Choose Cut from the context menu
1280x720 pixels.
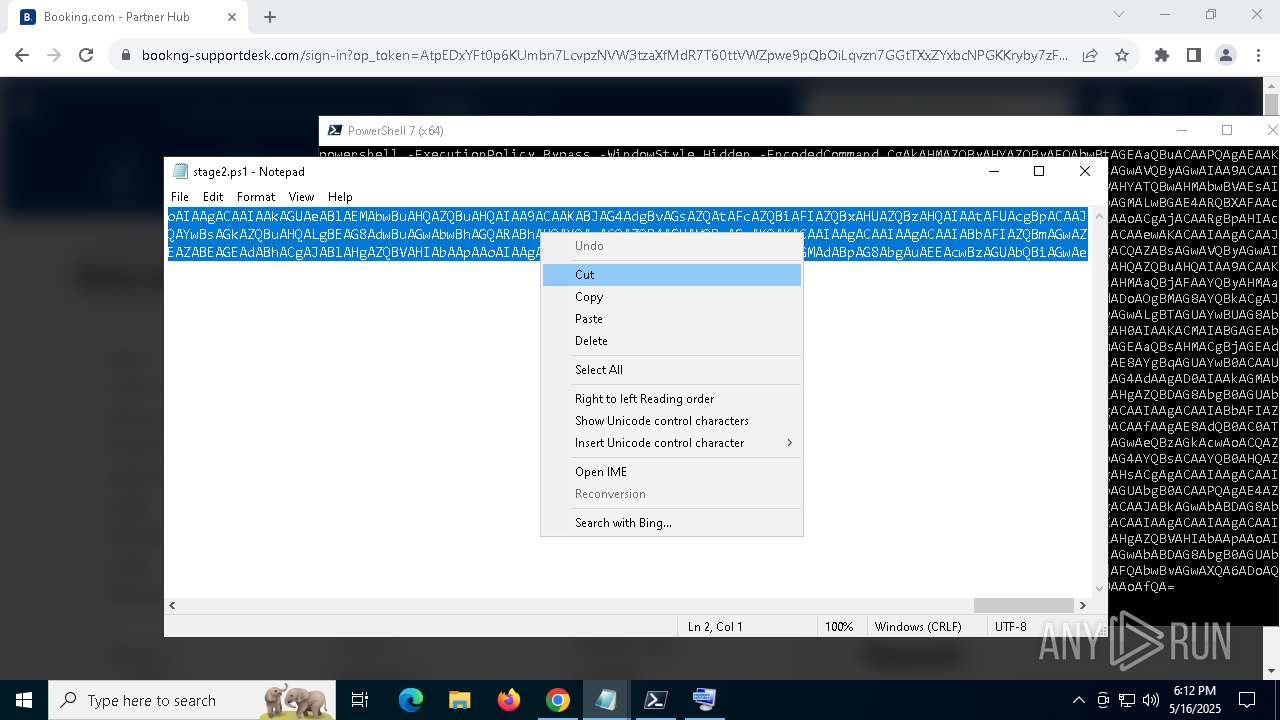click(671, 274)
